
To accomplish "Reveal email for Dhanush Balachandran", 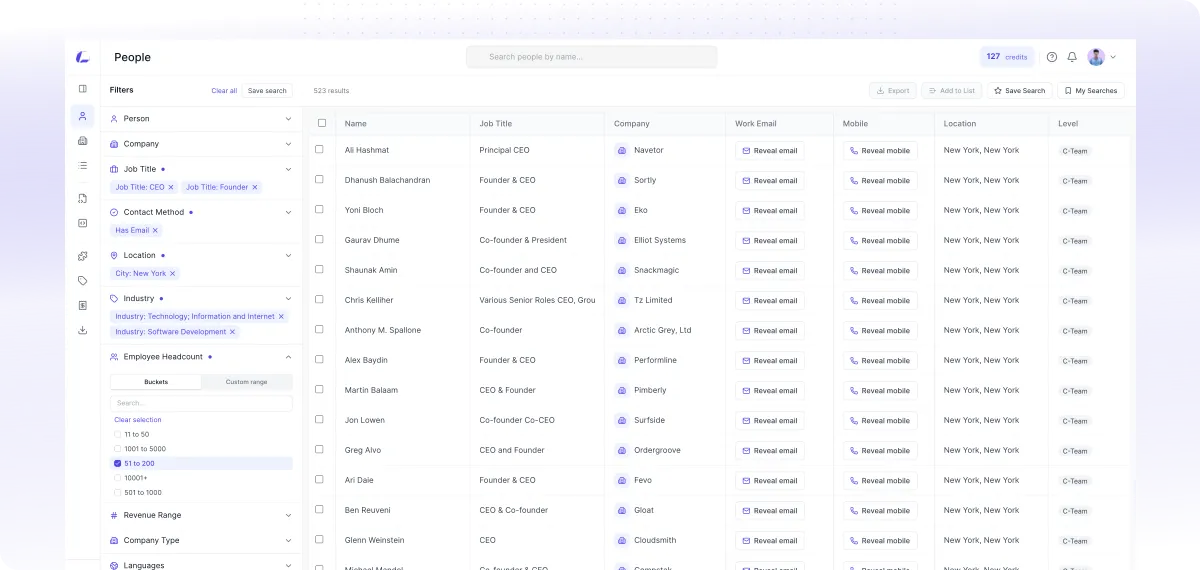I will (769, 181).
